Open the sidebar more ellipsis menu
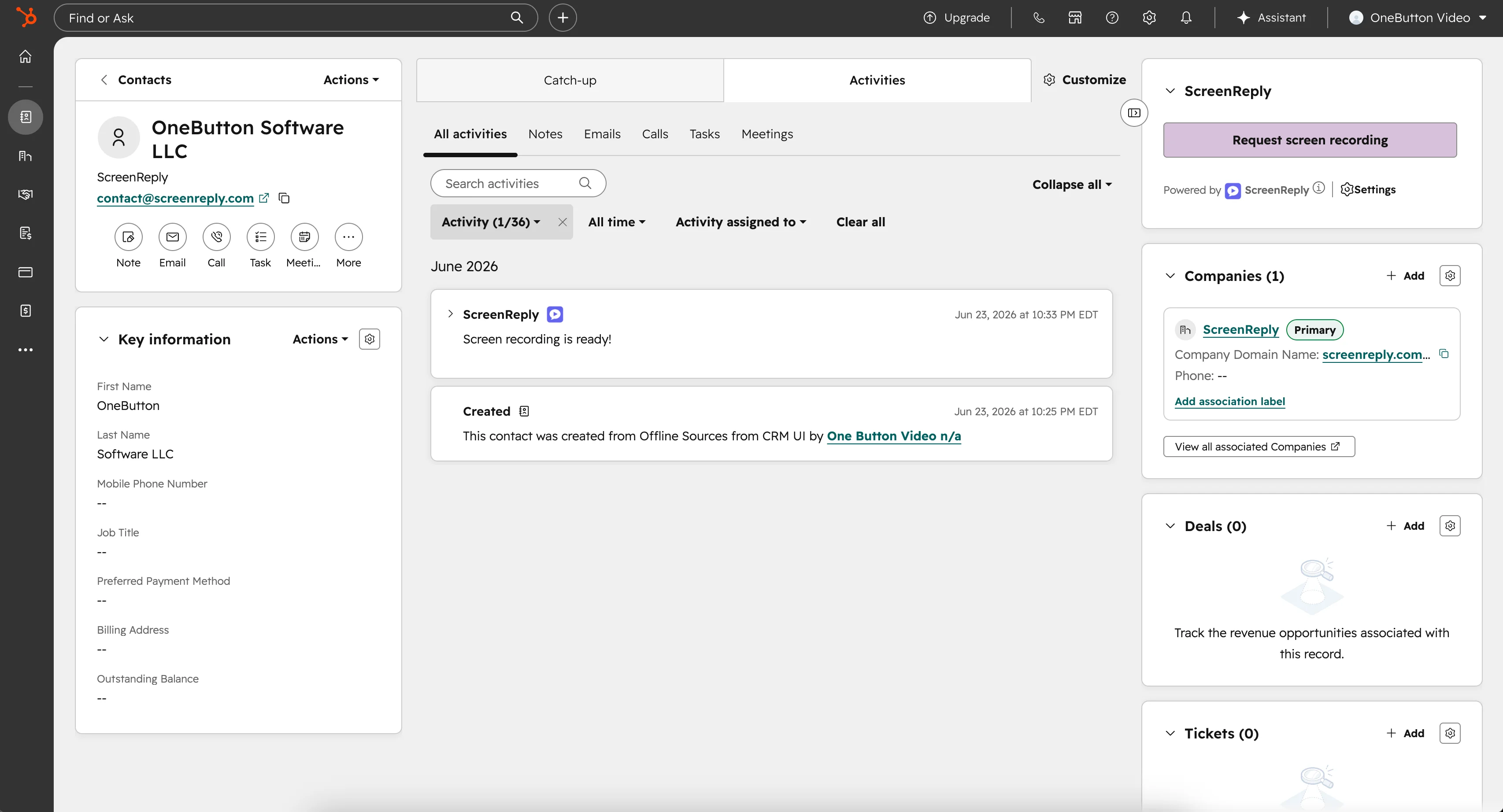 point(25,350)
